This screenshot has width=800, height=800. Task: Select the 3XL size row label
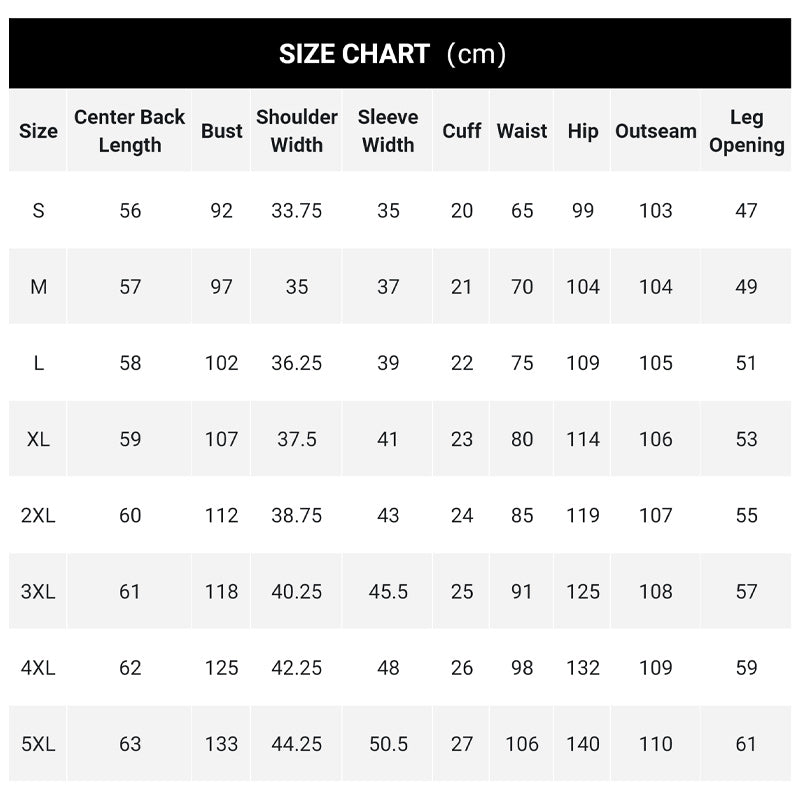coord(38,592)
